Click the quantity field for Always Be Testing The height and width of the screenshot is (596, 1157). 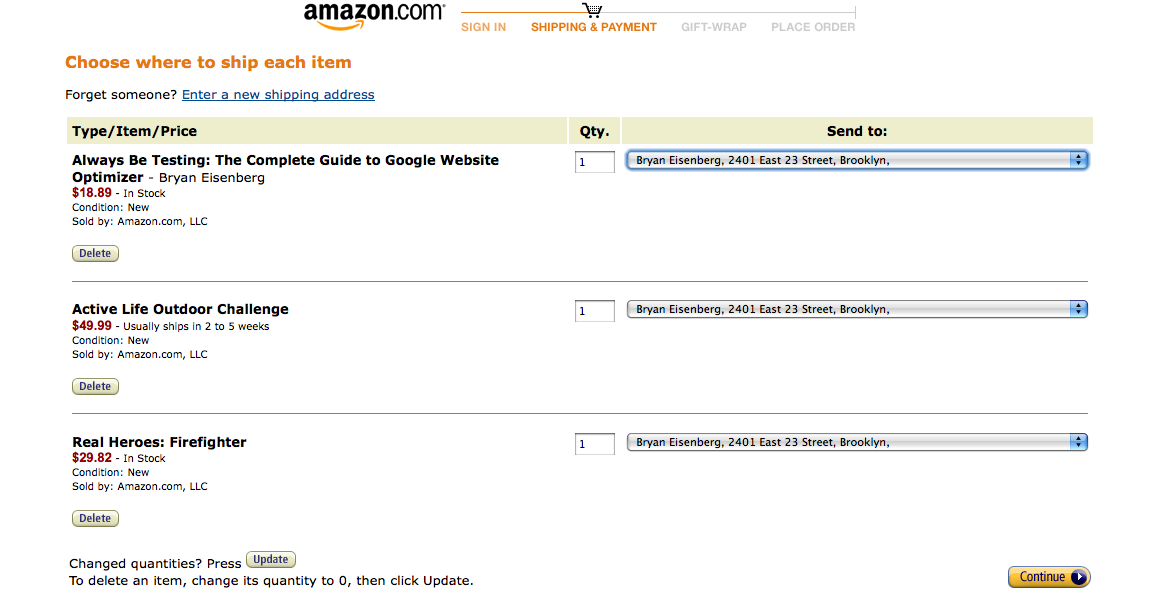pos(594,161)
